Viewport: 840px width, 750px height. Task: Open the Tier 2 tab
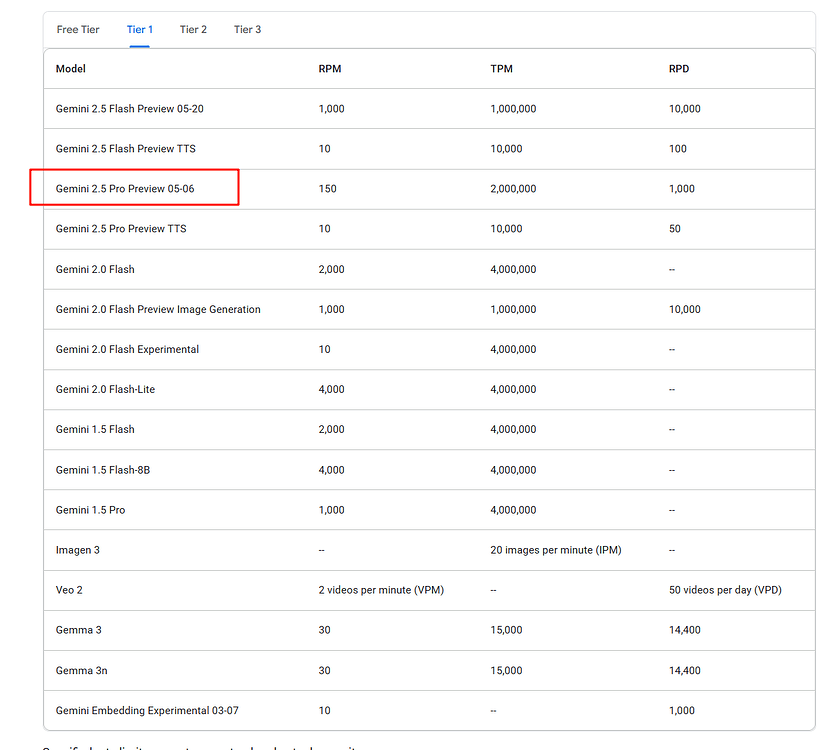point(193,29)
